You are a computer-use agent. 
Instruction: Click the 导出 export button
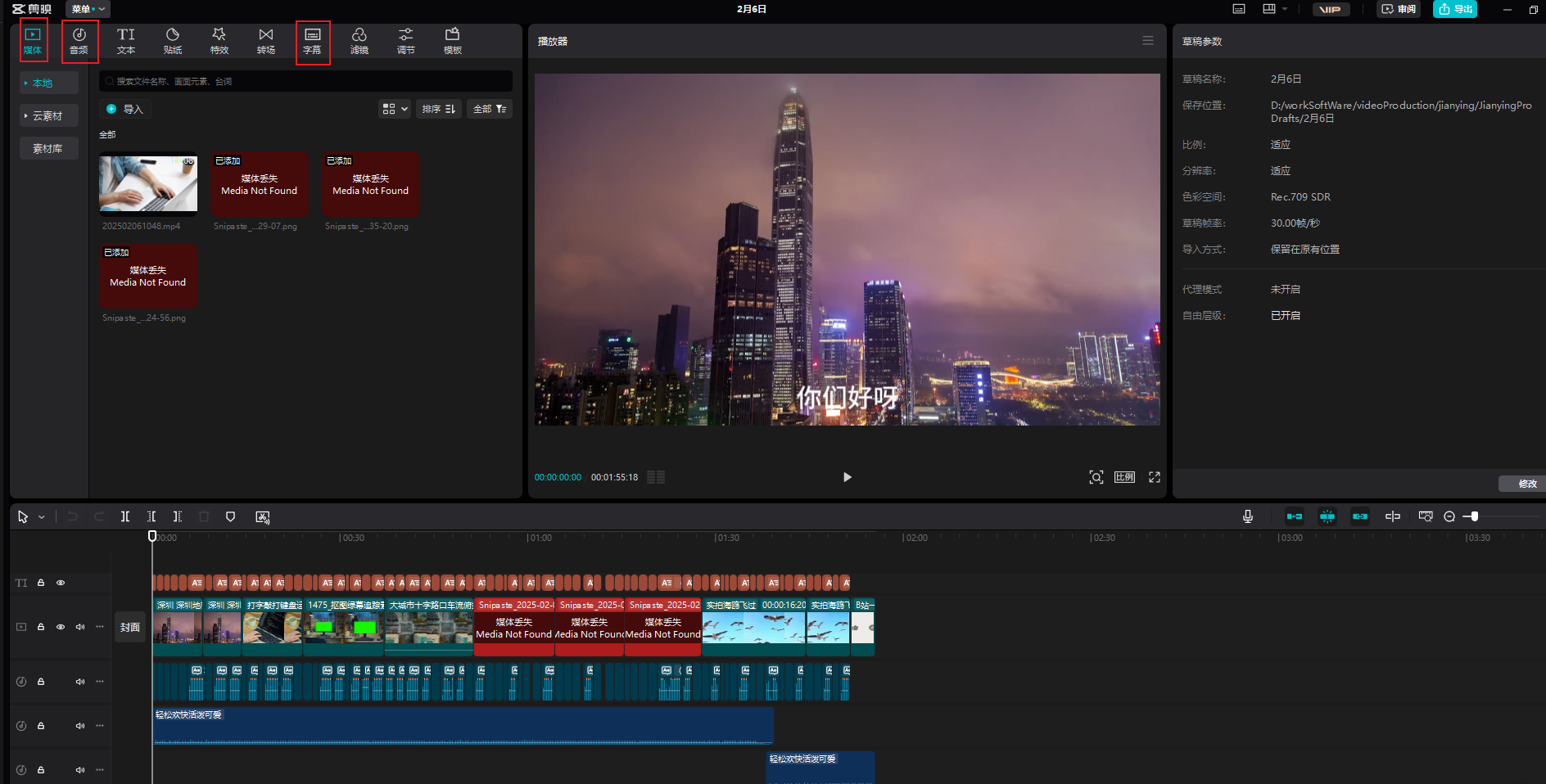click(1455, 9)
